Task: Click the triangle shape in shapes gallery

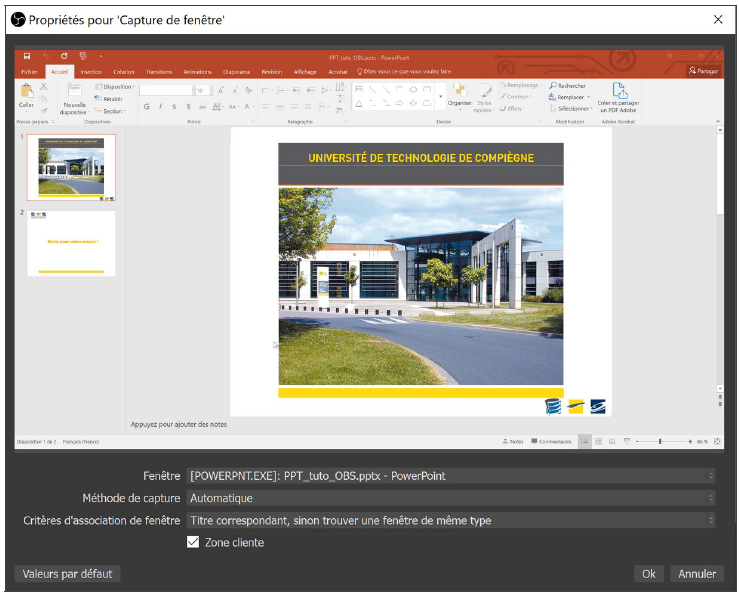Action: [359, 103]
